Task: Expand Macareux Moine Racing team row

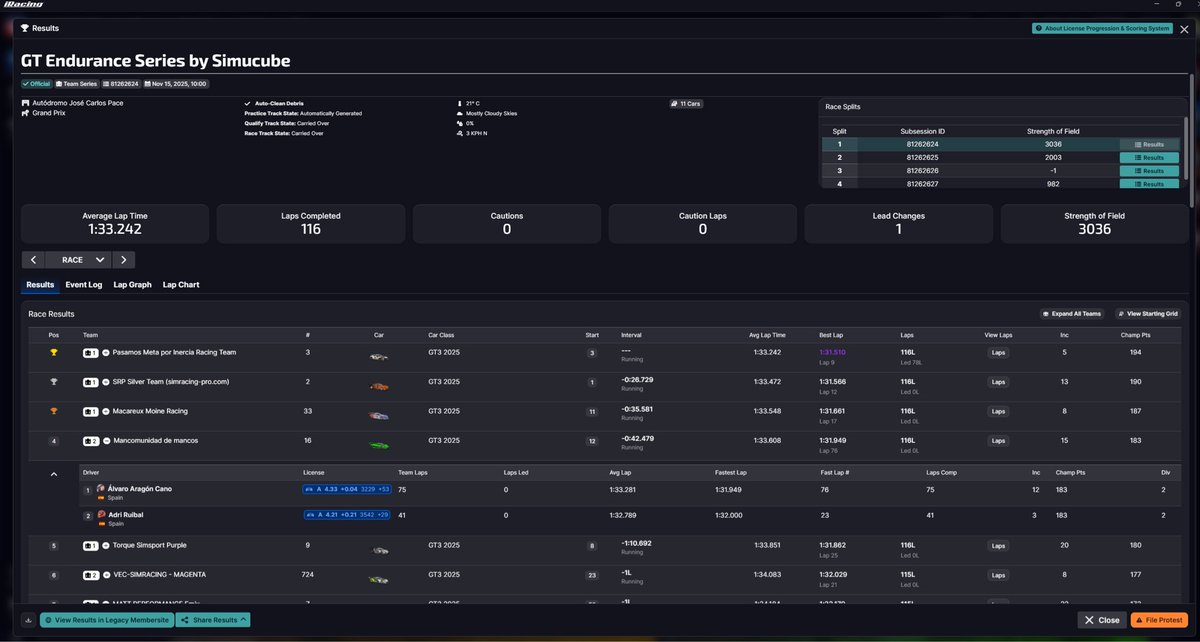Action: click(106, 411)
